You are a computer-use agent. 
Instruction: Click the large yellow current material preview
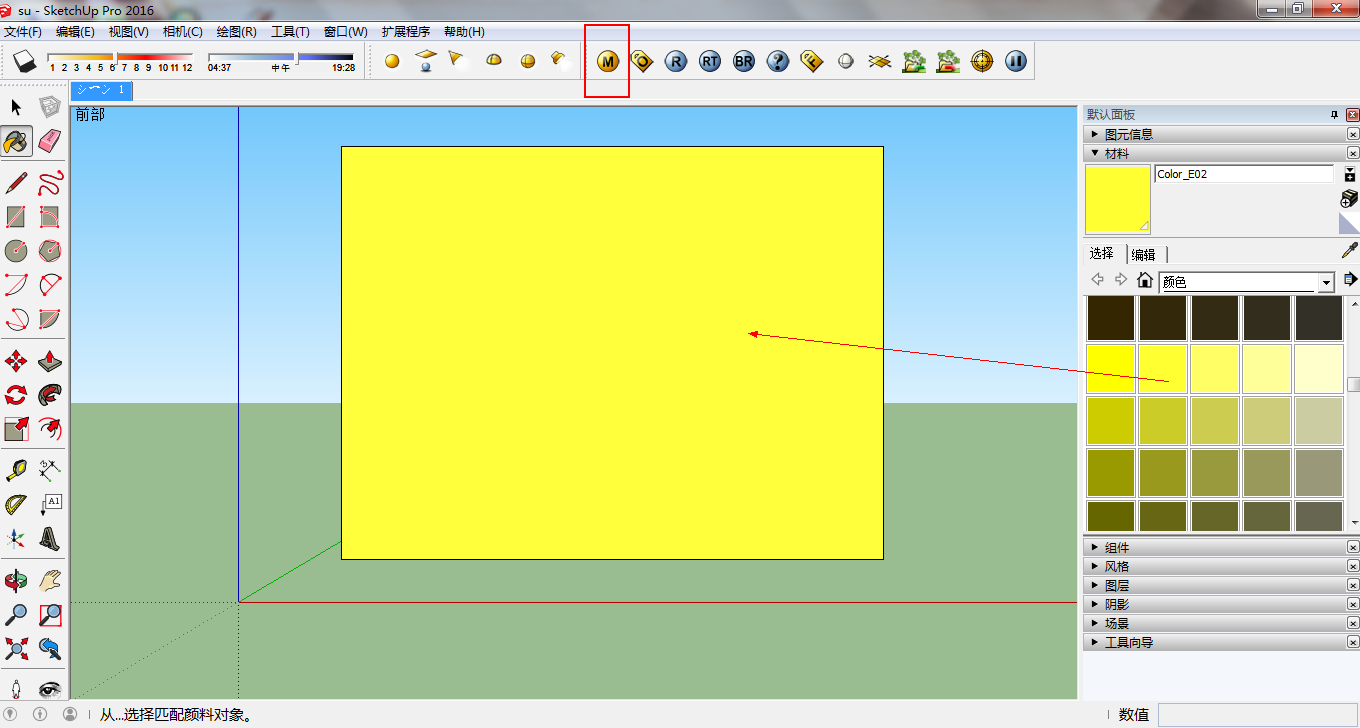(x=1118, y=199)
